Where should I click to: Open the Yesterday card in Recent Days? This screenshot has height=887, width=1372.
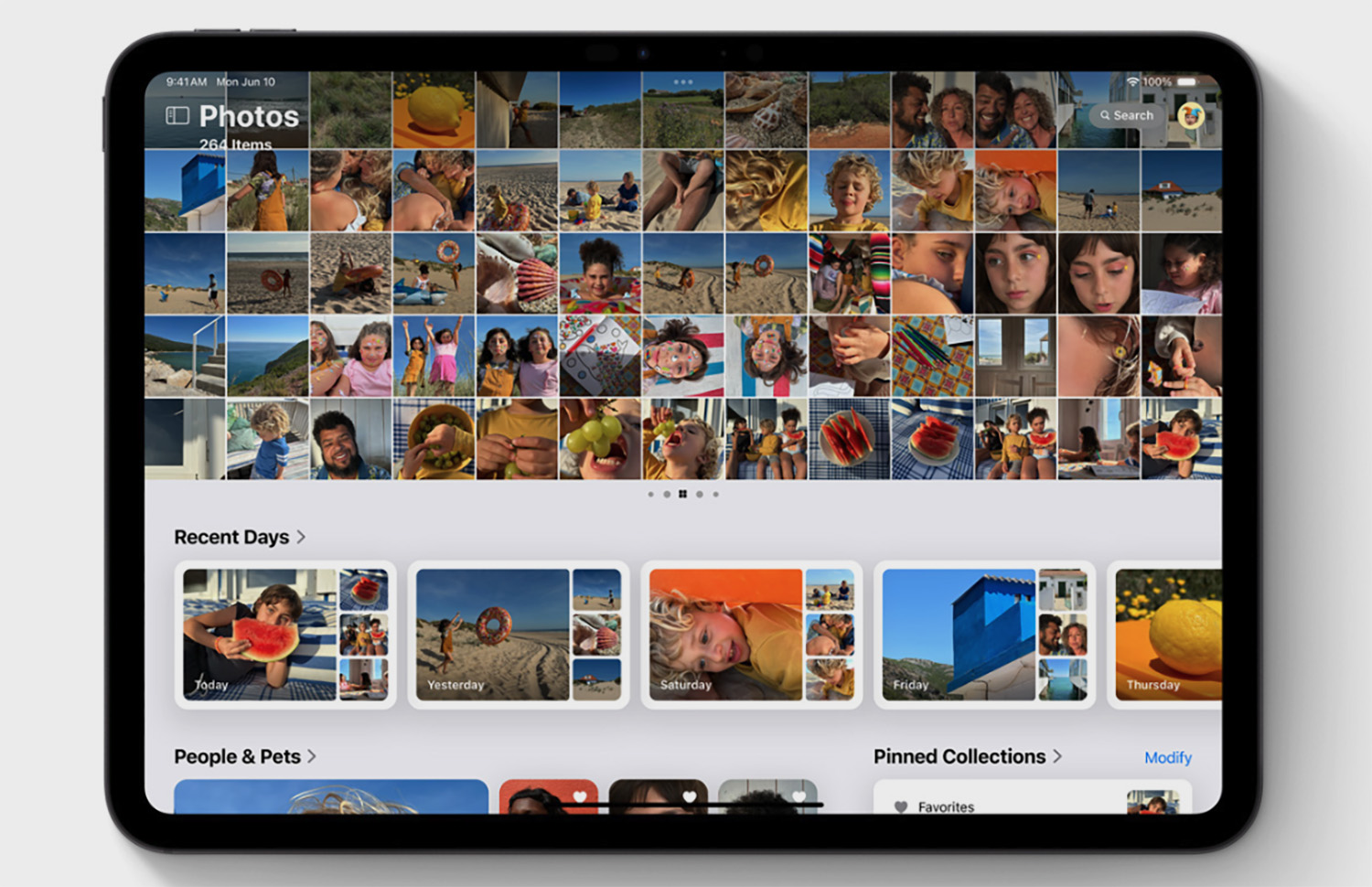(x=519, y=635)
